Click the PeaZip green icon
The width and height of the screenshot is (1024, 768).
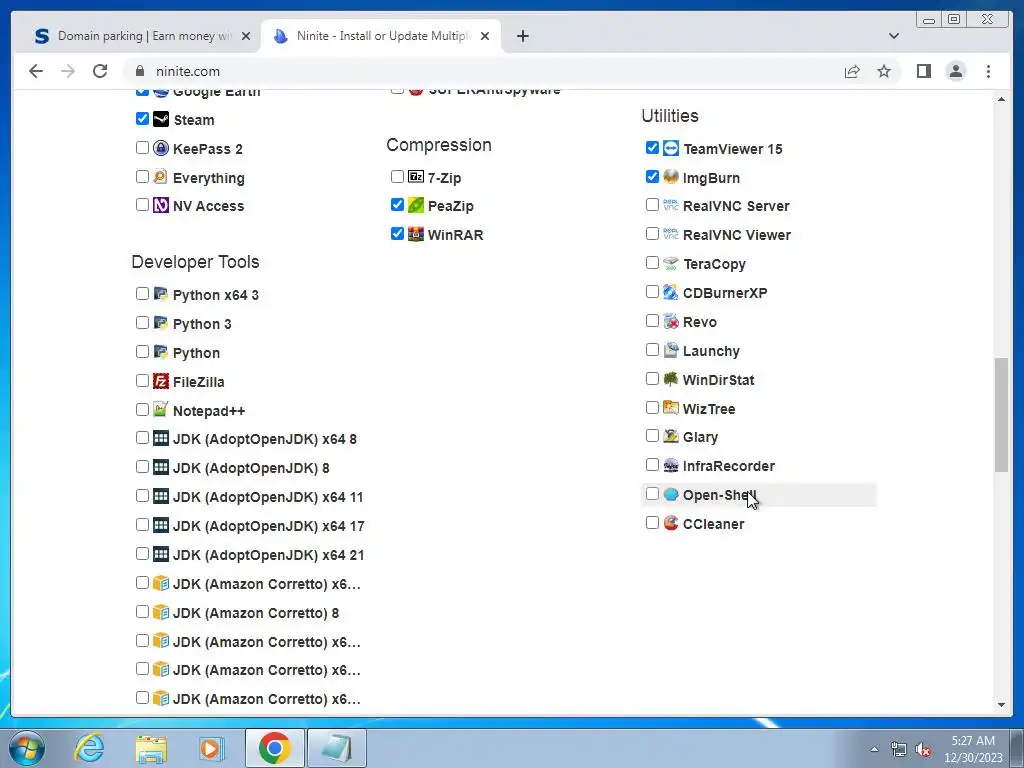click(x=416, y=205)
